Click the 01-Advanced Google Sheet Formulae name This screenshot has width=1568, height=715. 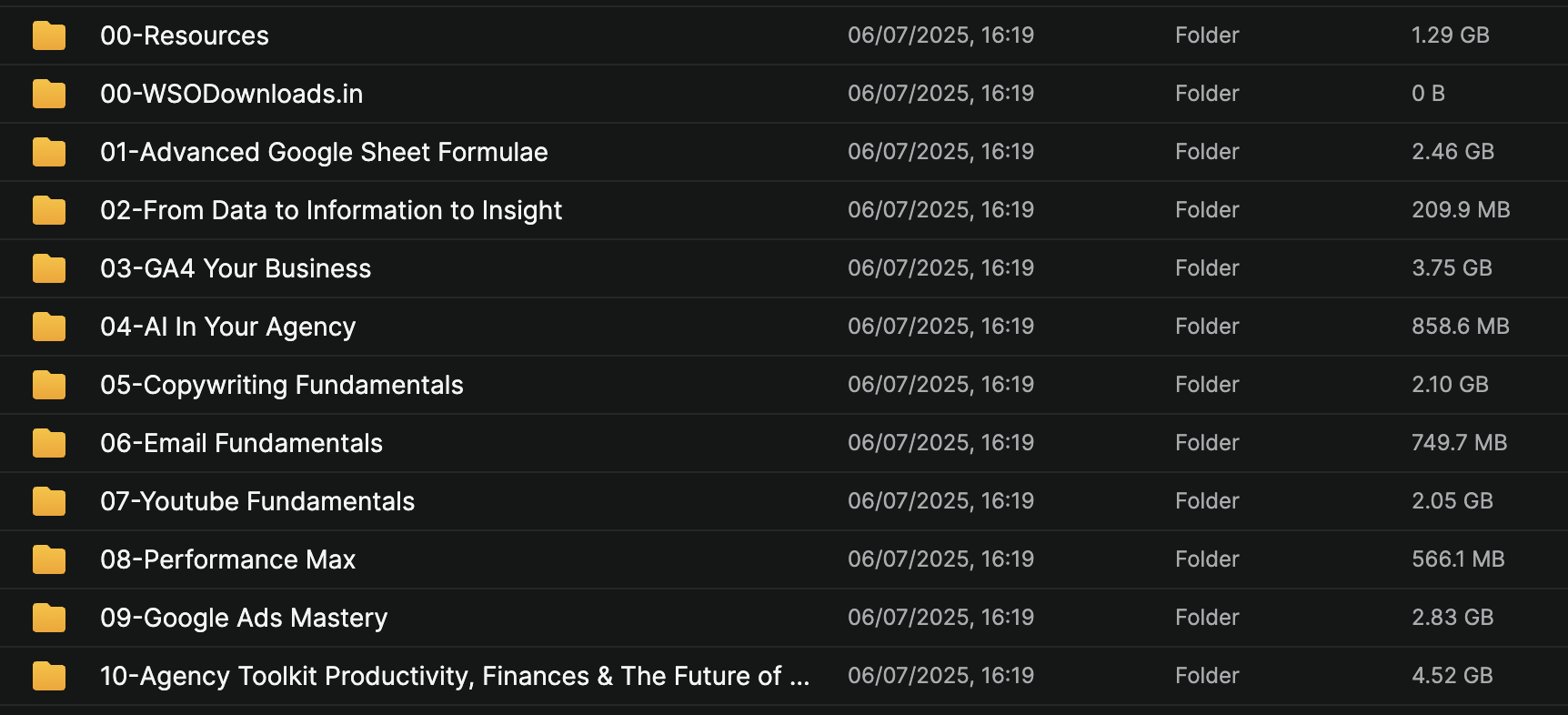pos(324,152)
